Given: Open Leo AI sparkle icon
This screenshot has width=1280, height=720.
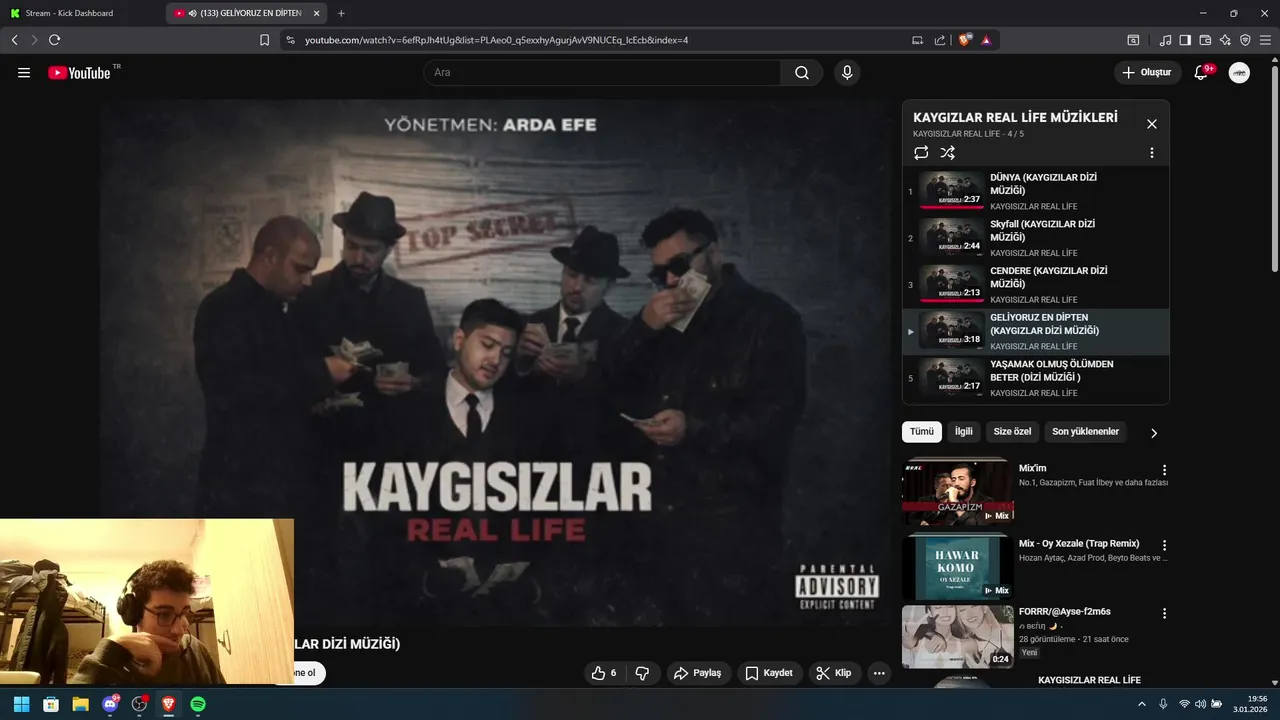Looking at the screenshot, I should pyautogui.click(x=1225, y=40).
